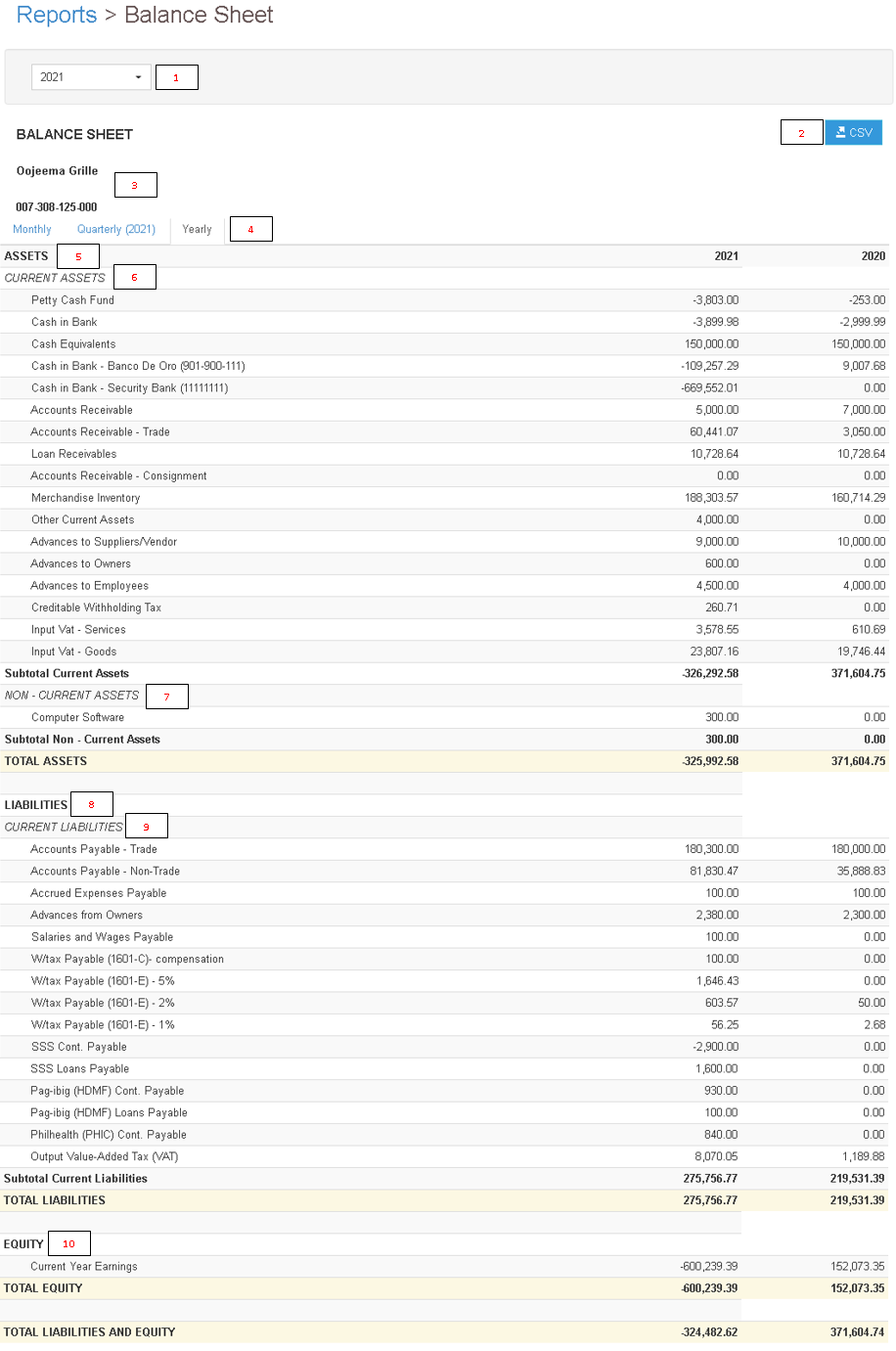Switch to the Monthly tab
Screen dimensions: 896x1351
tap(32, 229)
